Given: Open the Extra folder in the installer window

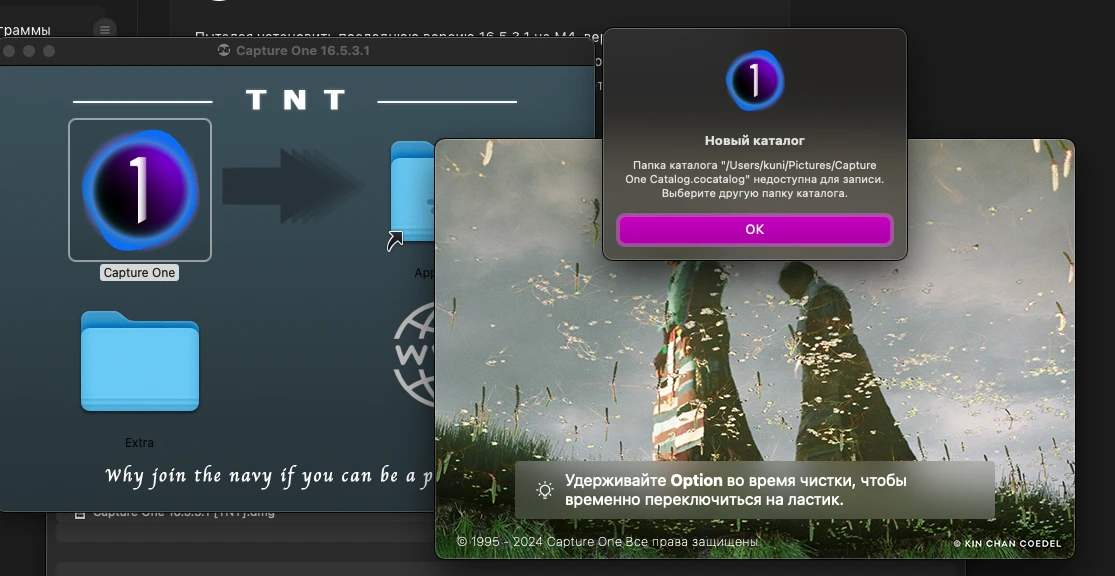Looking at the screenshot, I should (x=140, y=362).
